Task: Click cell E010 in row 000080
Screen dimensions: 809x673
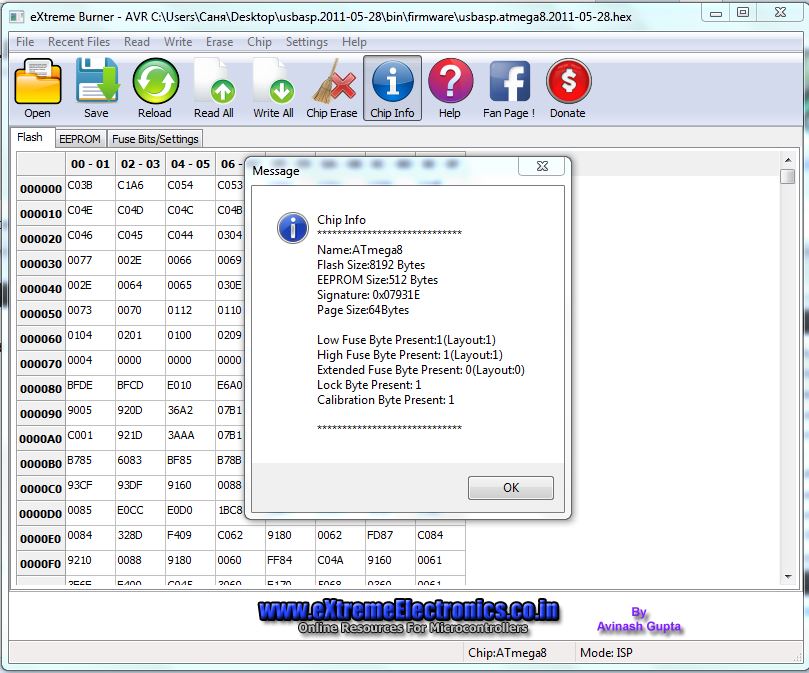Action: pos(190,389)
